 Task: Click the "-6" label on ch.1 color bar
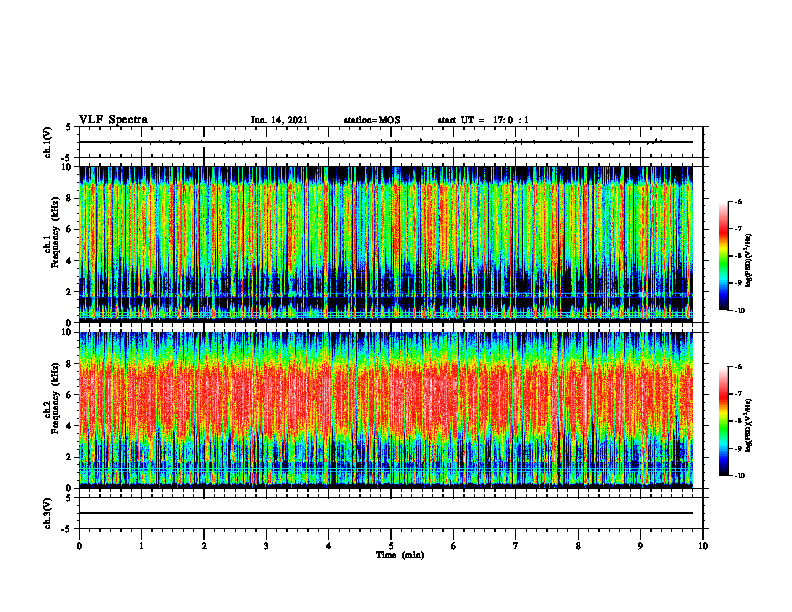click(x=738, y=201)
